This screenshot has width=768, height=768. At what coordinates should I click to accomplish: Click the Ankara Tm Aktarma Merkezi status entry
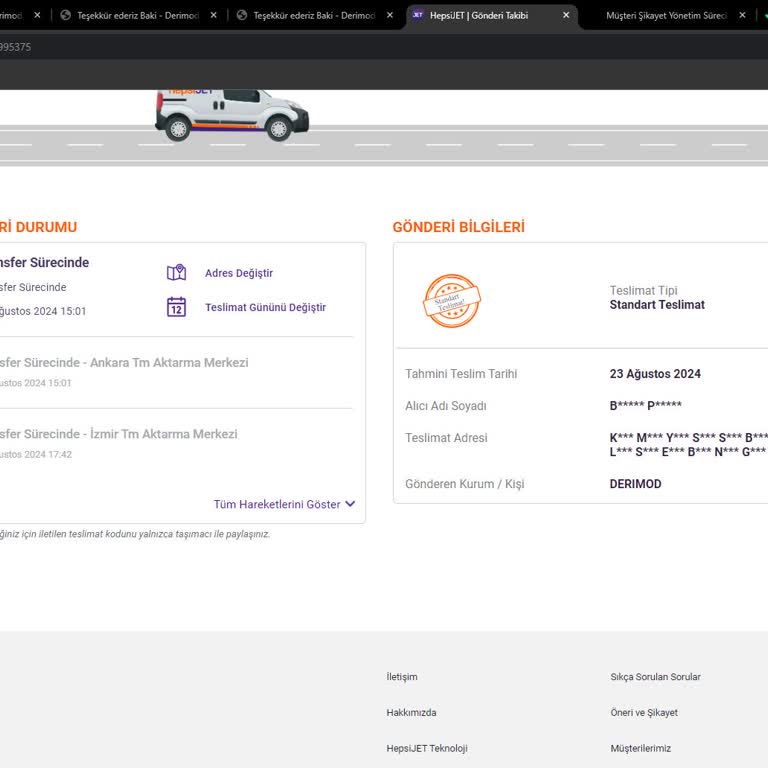pos(124,362)
